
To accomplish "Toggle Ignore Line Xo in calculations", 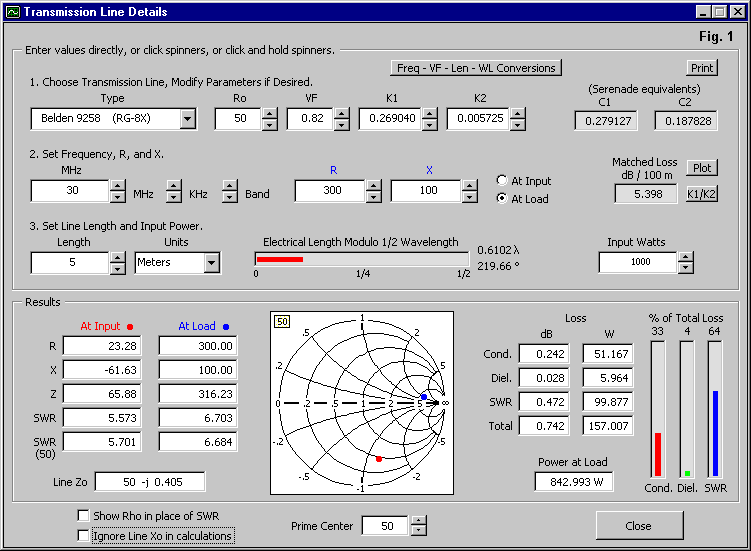I will [83, 536].
